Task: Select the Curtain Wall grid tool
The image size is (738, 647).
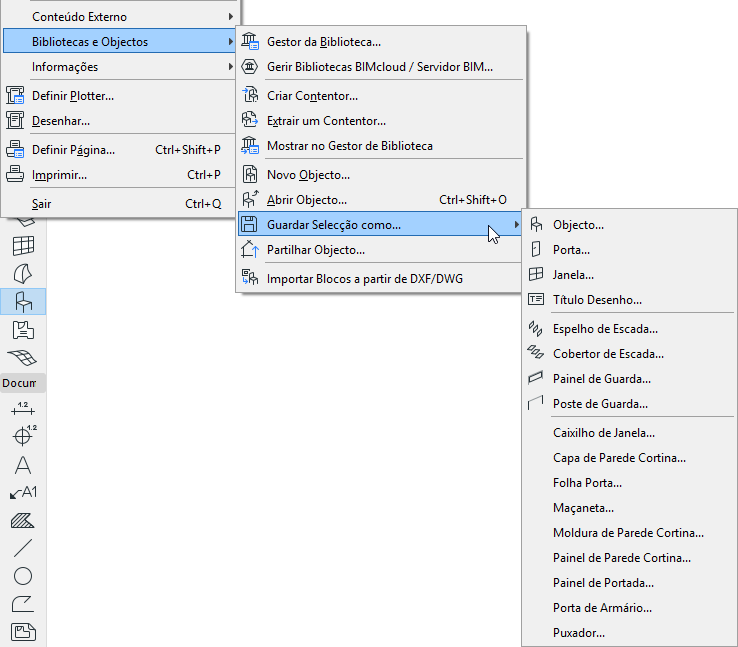Action: 23,246
